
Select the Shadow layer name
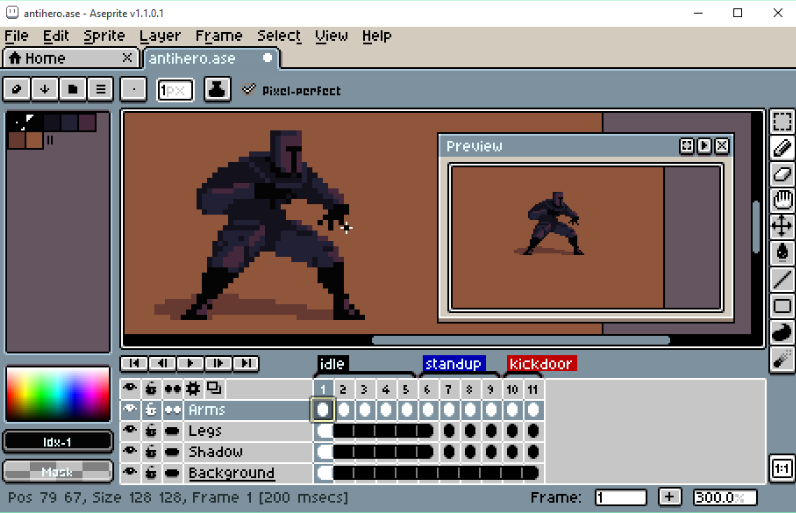(216, 452)
